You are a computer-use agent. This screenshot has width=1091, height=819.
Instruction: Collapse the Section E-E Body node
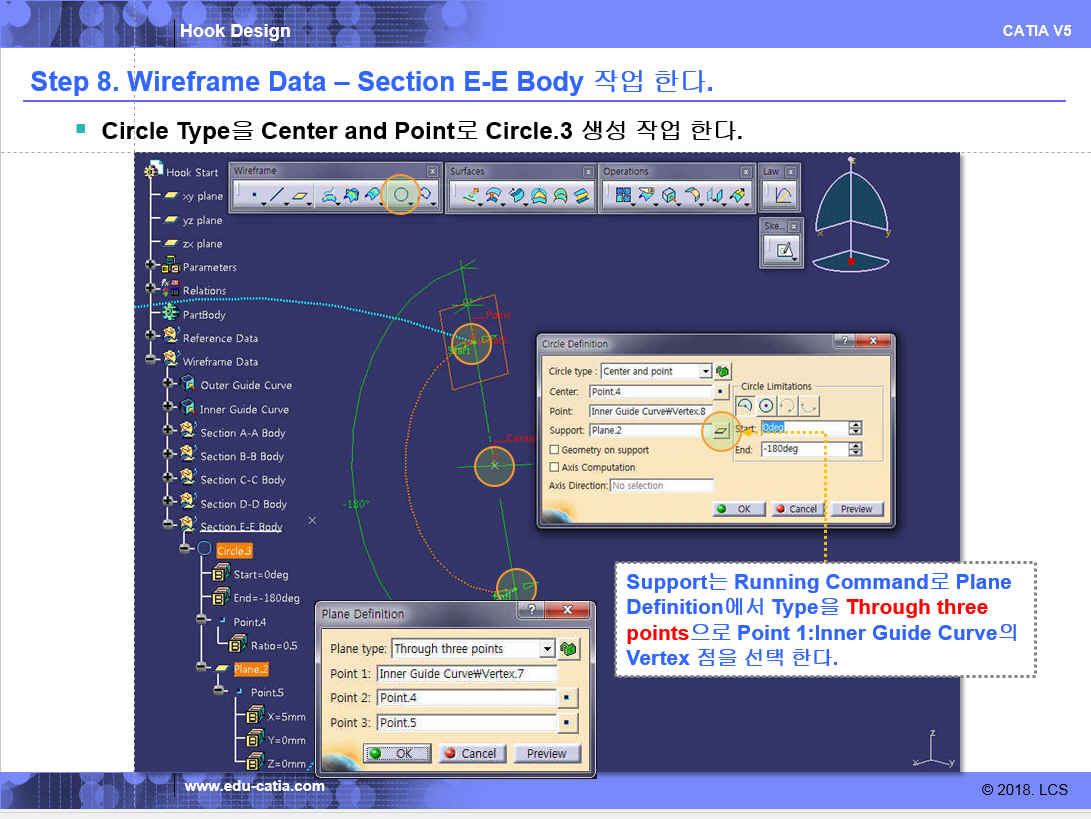[168, 526]
